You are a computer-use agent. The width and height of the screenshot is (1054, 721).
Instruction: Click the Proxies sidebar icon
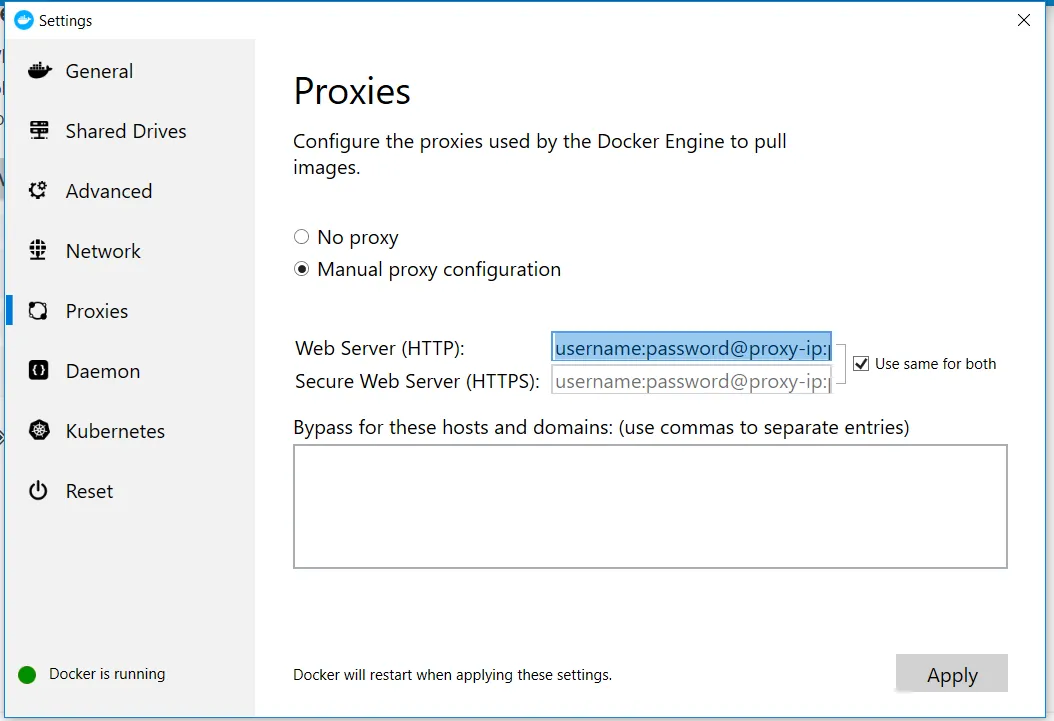tap(39, 311)
